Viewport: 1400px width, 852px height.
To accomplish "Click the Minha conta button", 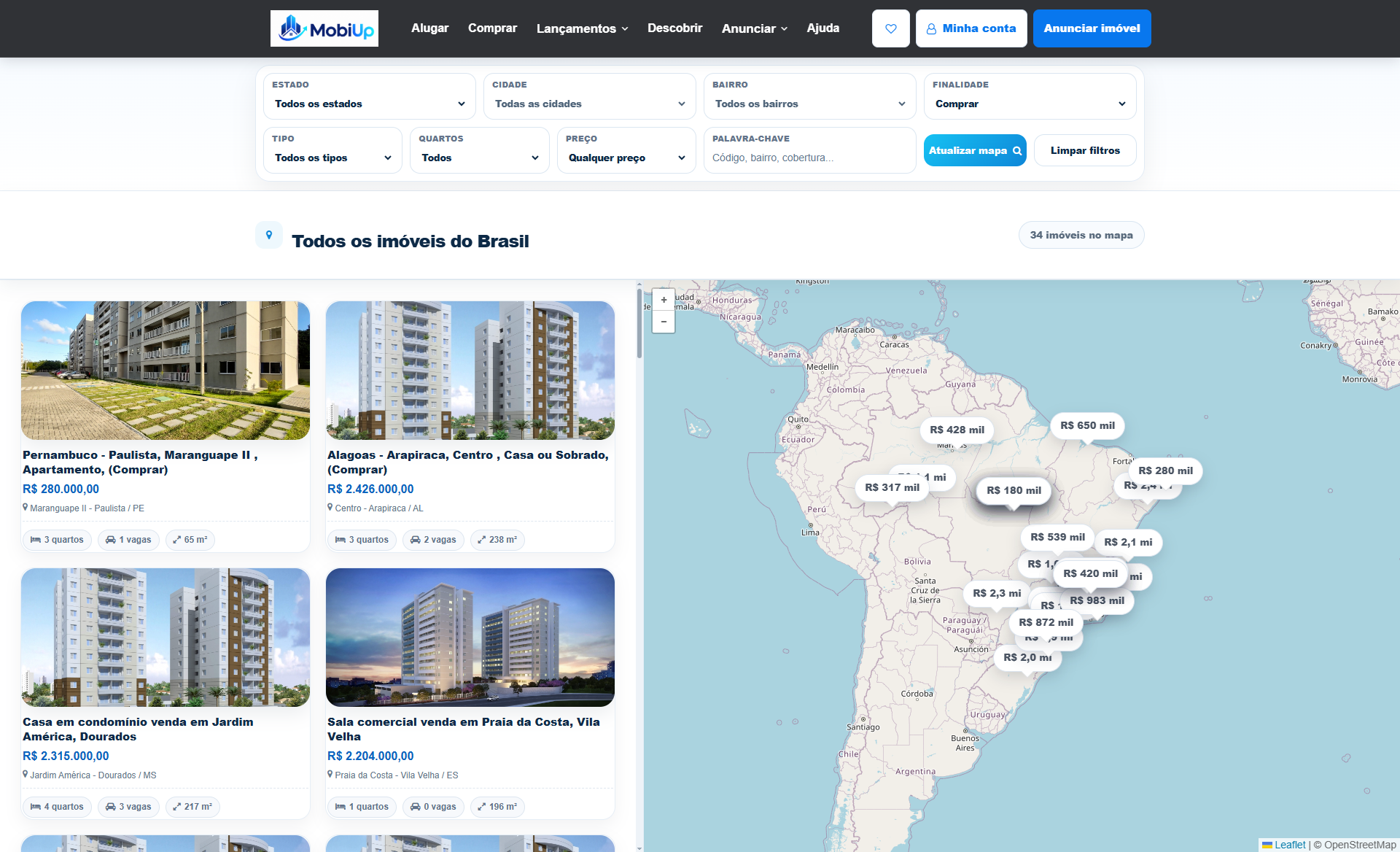I will pyautogui.click(x=971, y=28).
